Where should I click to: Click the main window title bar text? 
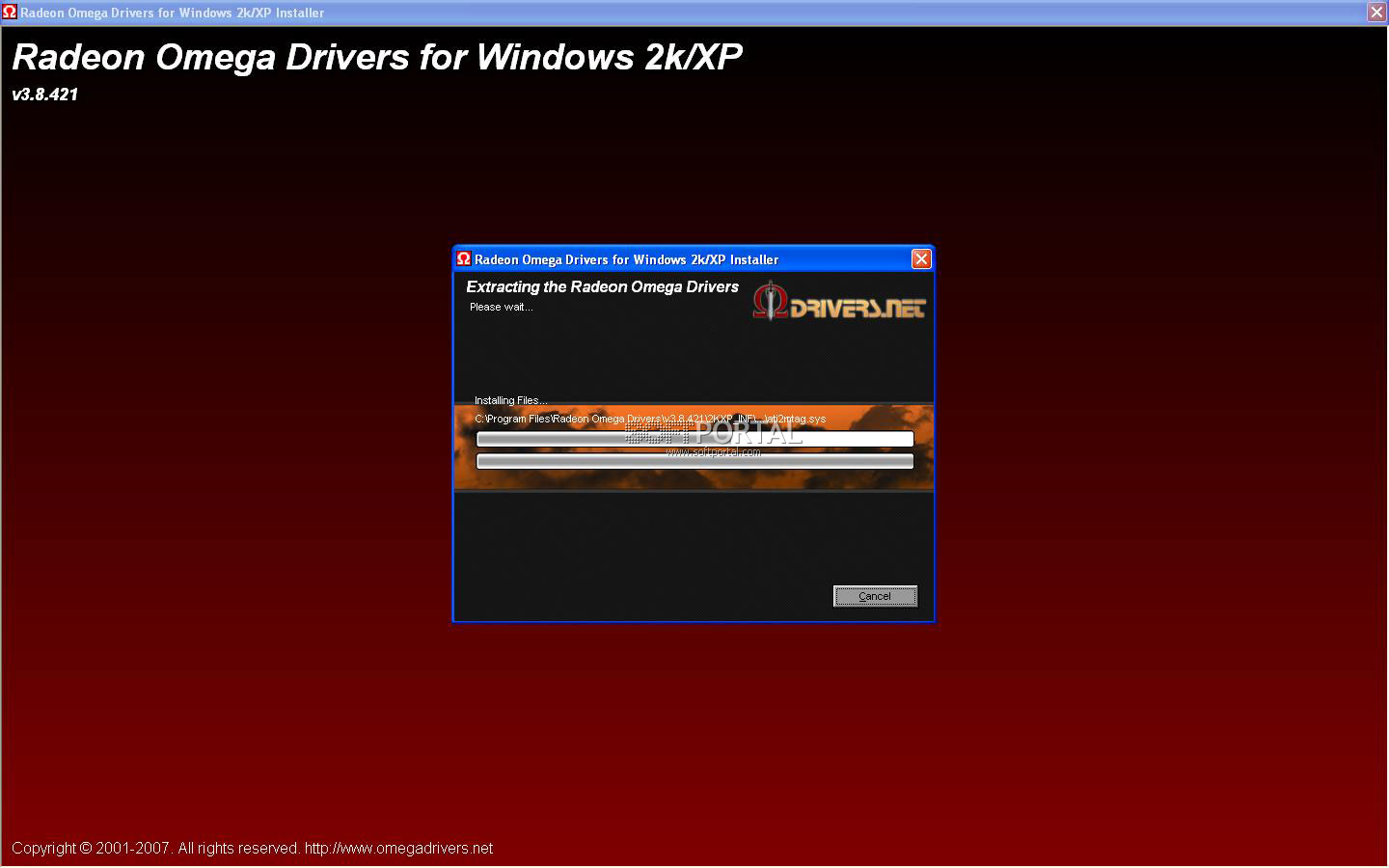pos(172,13)
